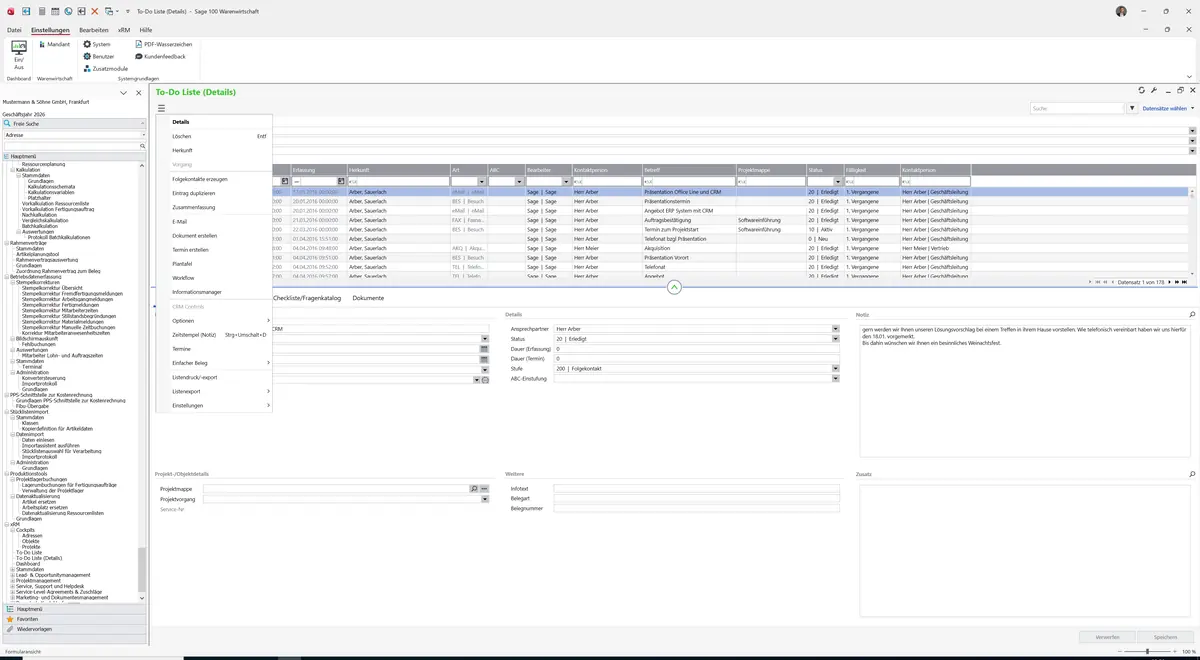The image size is (1200, 660).
Task: Collapse the left navigation with the chevron-down
Action: pos(123,92)
